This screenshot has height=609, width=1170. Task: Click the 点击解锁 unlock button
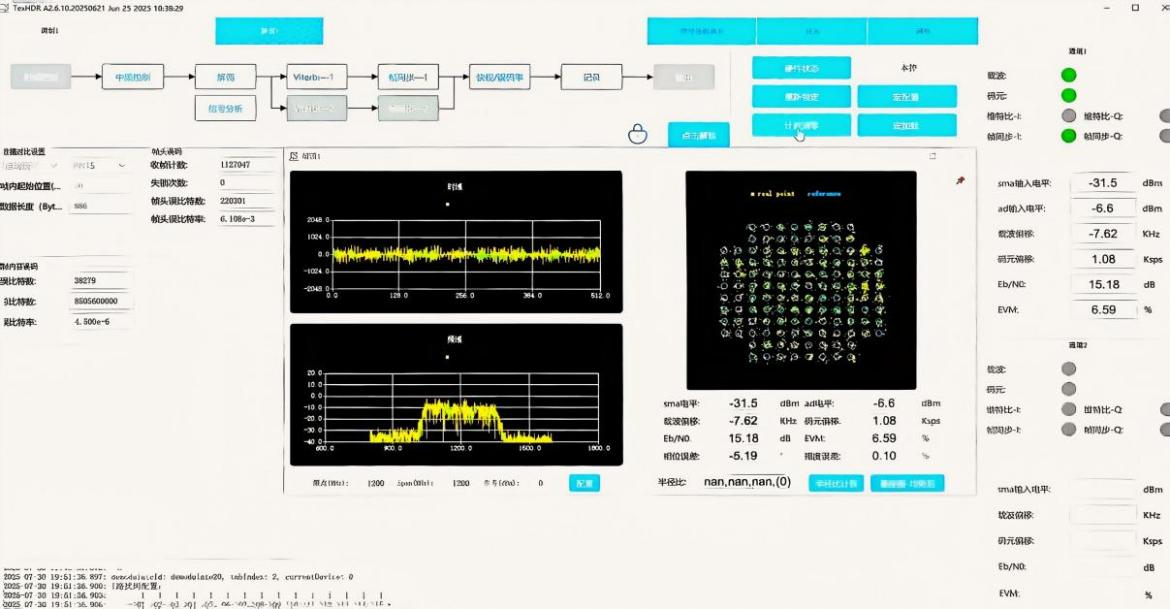698,135
